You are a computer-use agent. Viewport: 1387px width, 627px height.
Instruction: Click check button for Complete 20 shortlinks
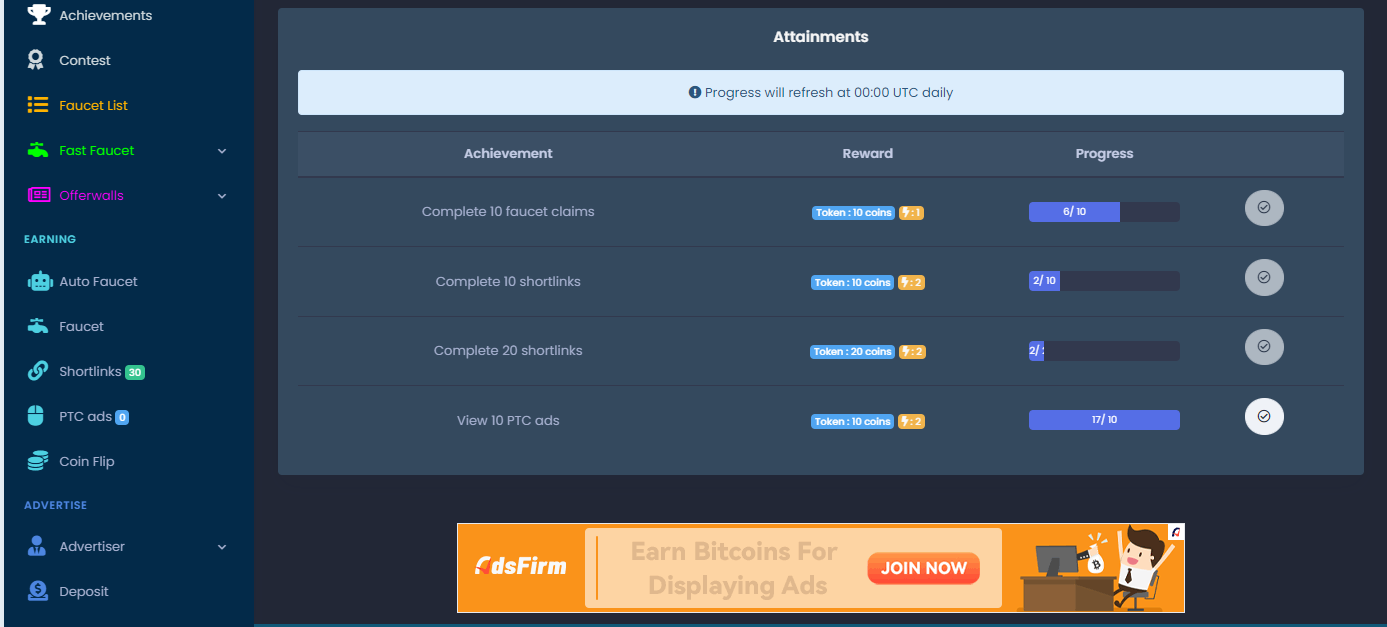pos(1264,347)
